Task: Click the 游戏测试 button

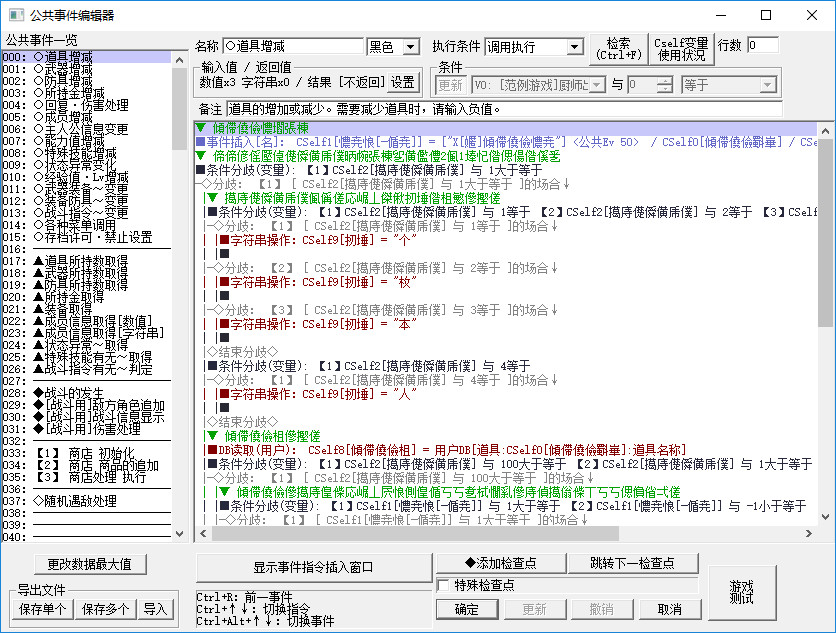Action: coord(742,592)
